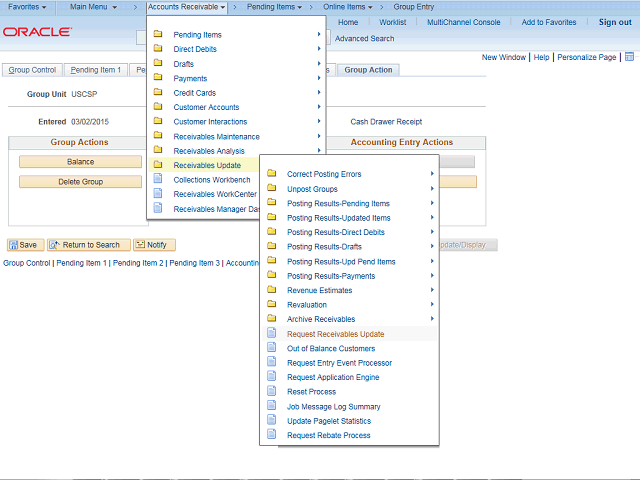The image size is (640, 480).
Task: Switch to the Group Action tab
Action: pyautogui.click(x=369, y=70)
